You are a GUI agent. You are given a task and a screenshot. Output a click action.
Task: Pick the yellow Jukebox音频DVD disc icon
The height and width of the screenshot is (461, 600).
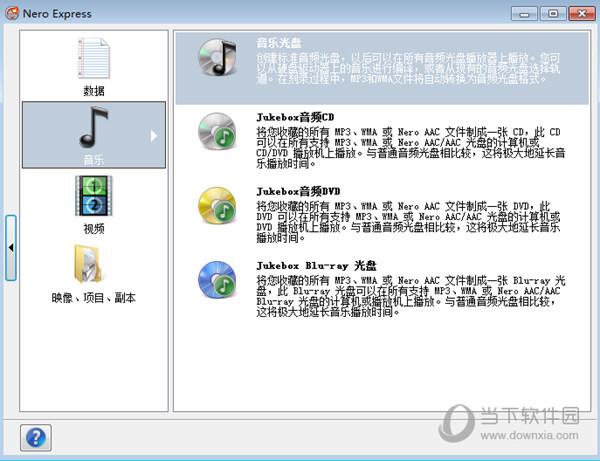[x=216, y=201]
